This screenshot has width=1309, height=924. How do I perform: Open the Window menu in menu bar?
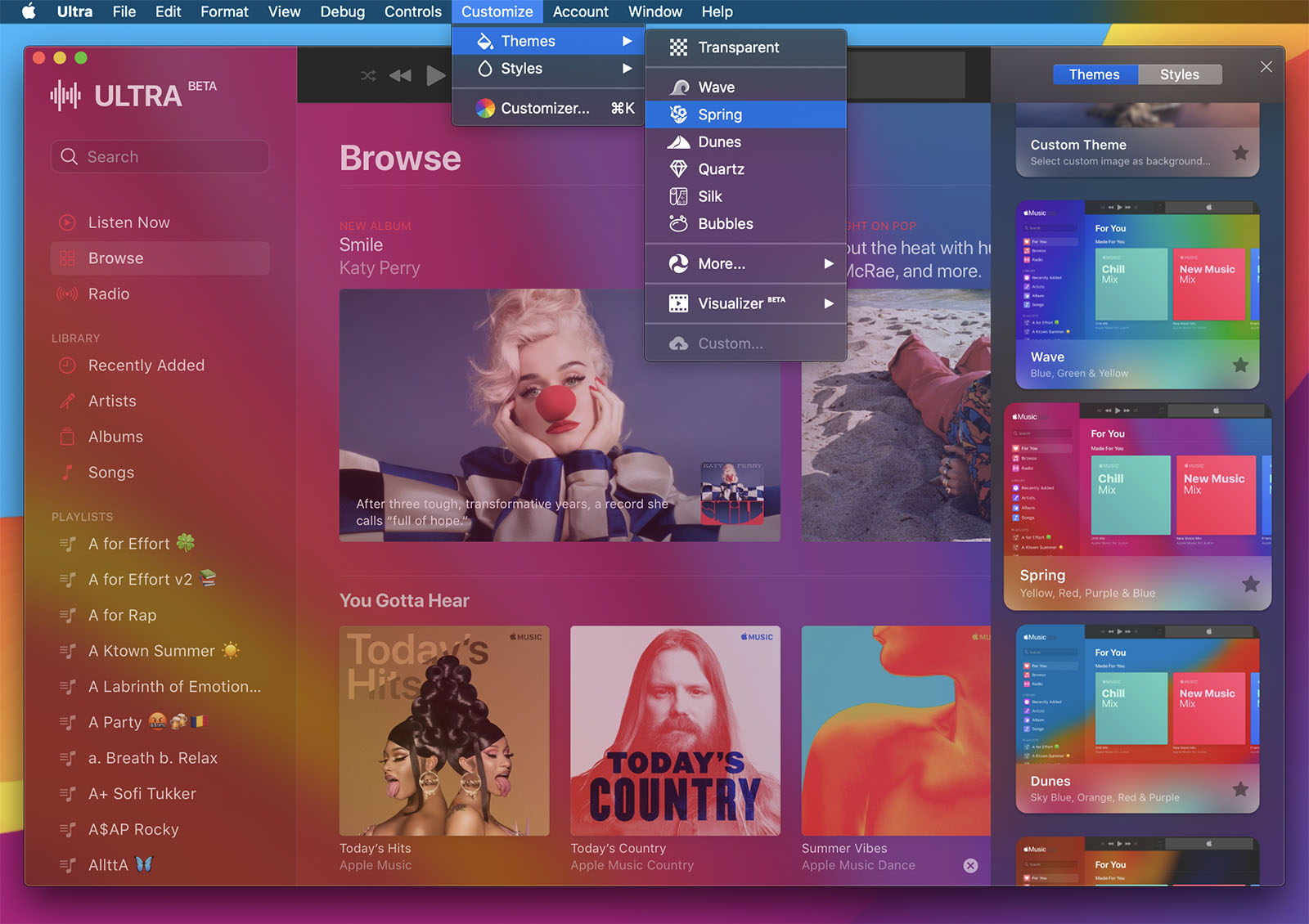(x=654, y=11)
